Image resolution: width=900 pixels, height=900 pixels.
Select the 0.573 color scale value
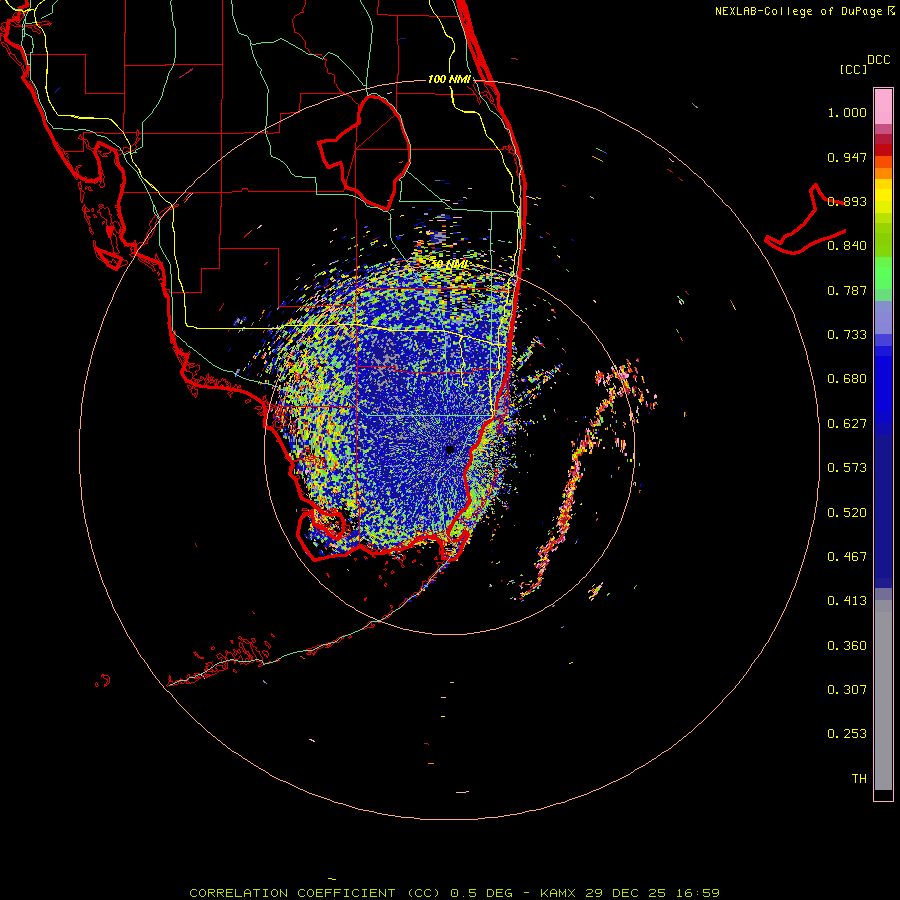point(847,468)
